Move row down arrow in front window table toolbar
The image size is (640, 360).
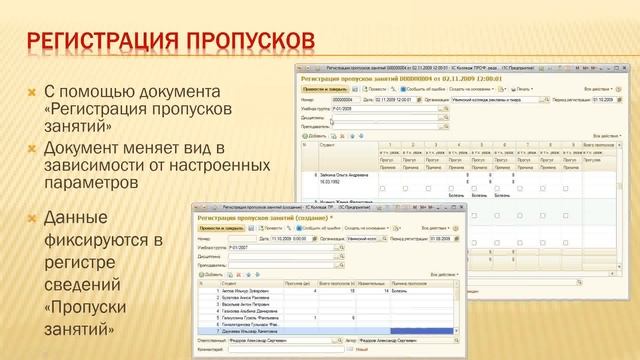pos(257,275)
